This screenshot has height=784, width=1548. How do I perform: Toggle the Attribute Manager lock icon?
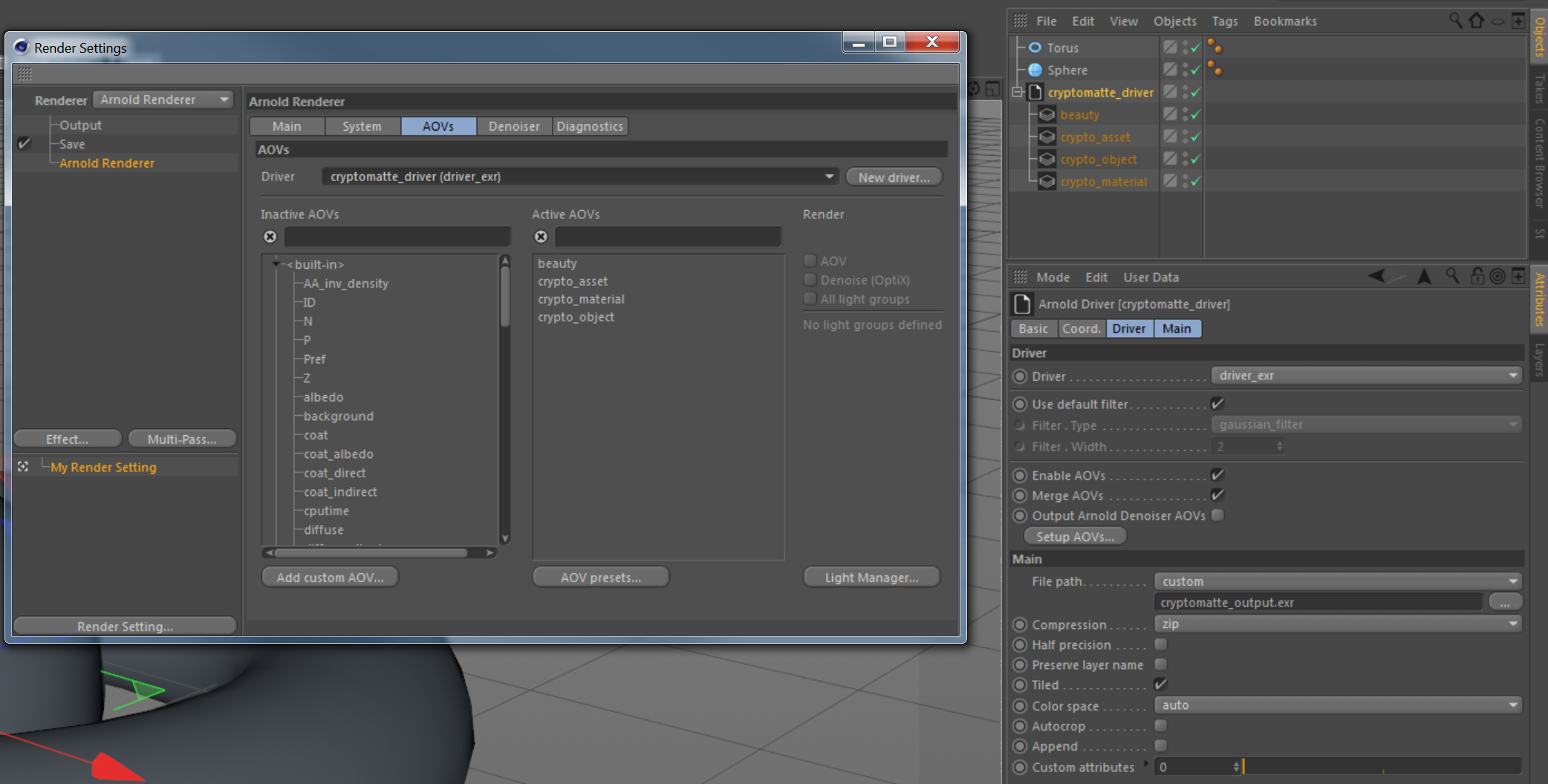1477,276
